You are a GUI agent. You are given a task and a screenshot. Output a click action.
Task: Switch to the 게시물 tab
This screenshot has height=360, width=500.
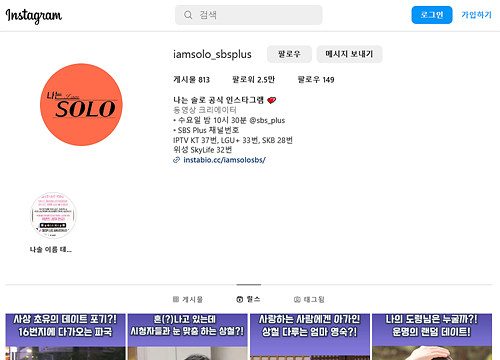pyautogui.click(x=188, y=299)
